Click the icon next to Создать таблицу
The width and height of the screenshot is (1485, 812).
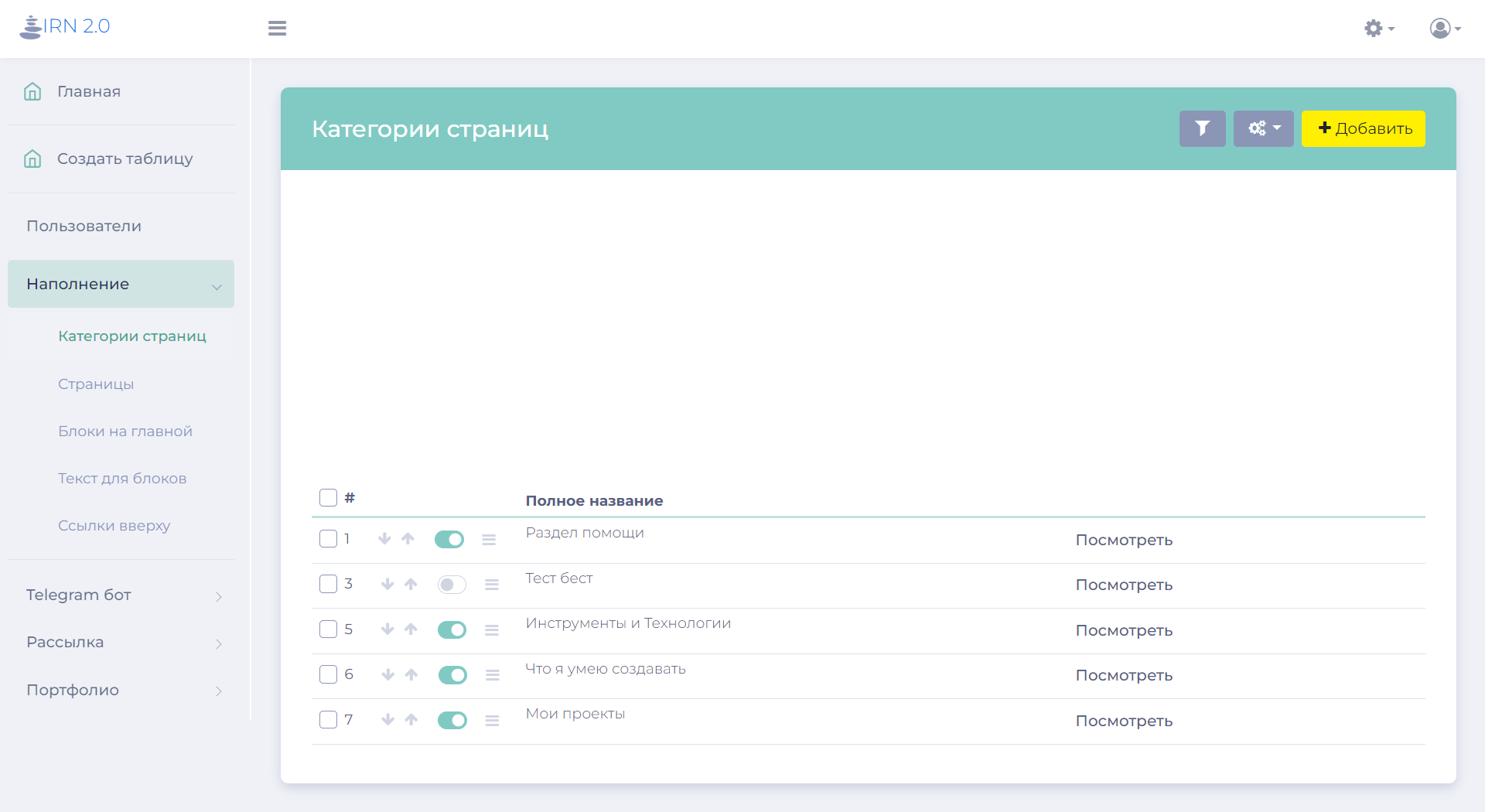32,159
